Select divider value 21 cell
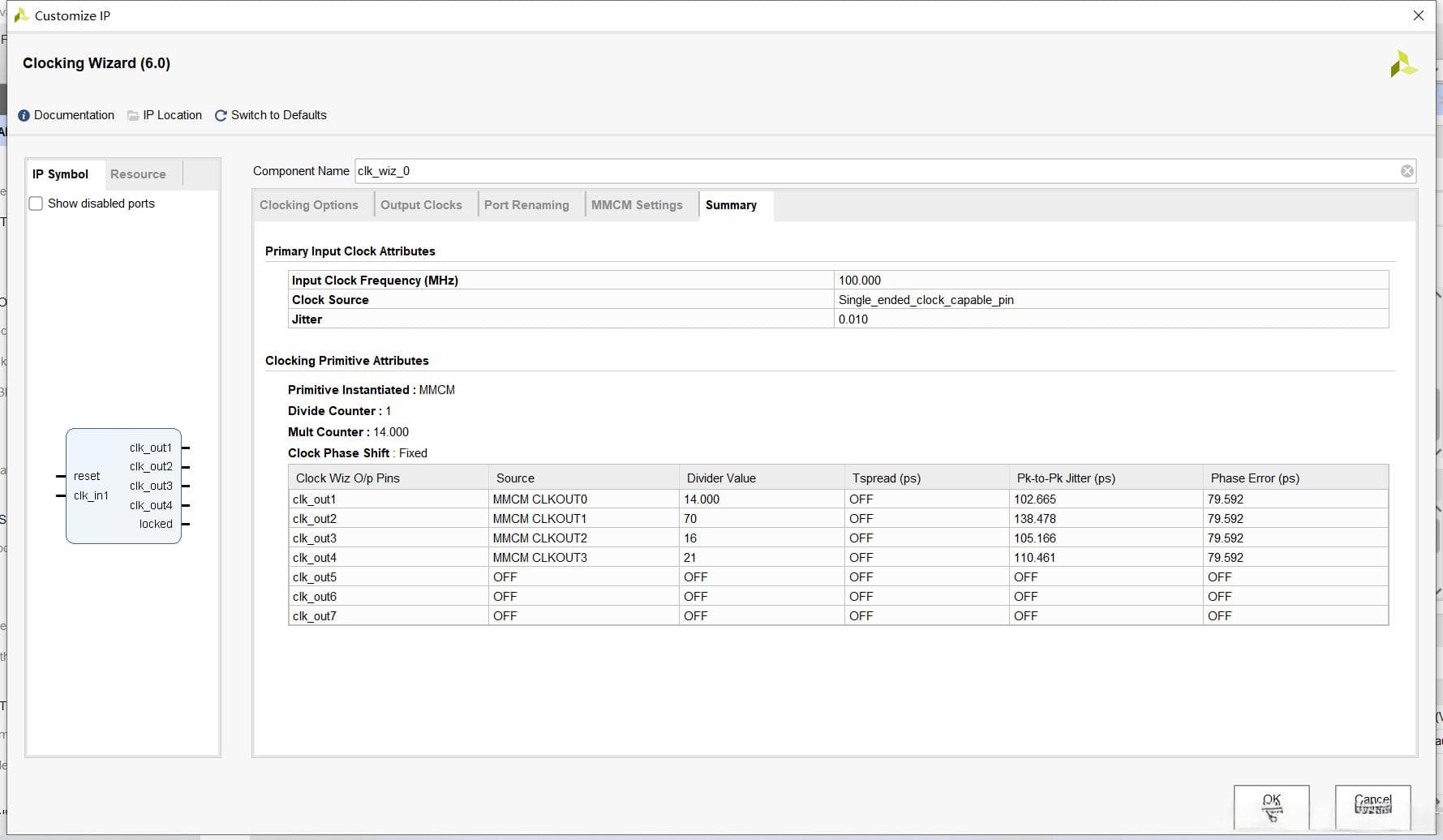The height and width of the screenshot is (840, 1443). (x=762, y=558)
